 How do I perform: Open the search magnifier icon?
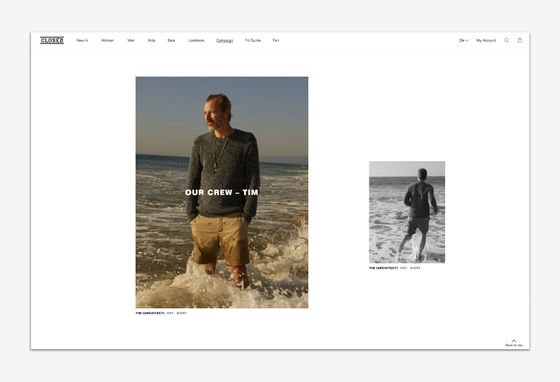point(506,40)
